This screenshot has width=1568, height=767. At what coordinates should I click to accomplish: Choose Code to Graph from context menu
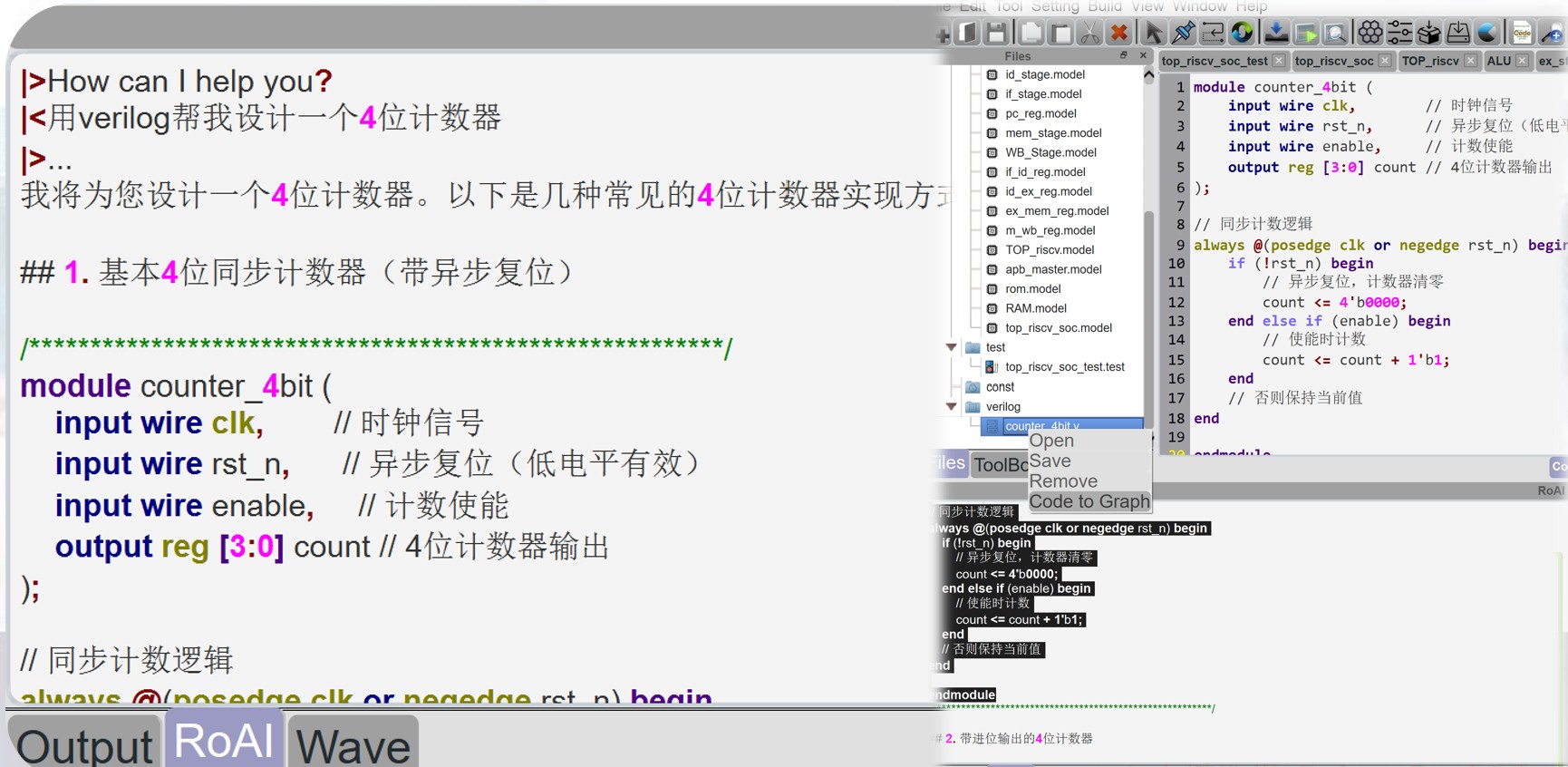tap(1089, 501)
